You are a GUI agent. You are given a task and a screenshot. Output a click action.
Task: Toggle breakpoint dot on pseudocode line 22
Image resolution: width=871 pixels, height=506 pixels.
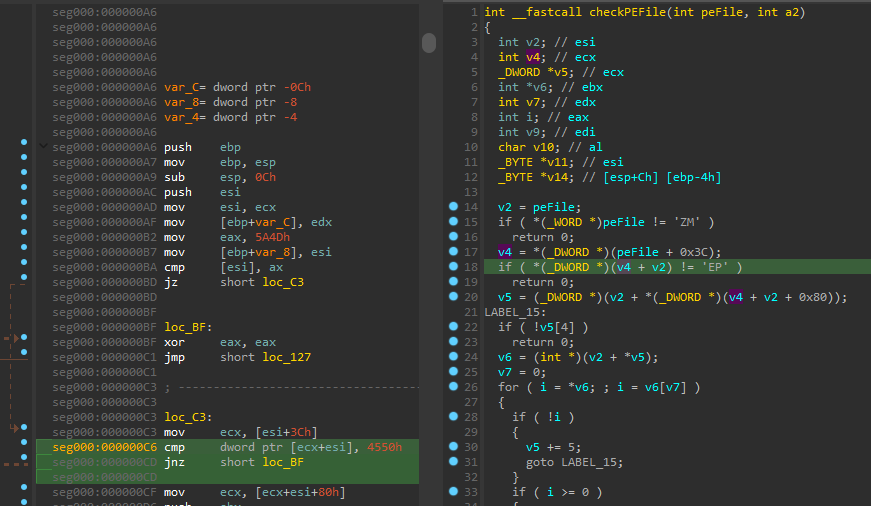453,327
